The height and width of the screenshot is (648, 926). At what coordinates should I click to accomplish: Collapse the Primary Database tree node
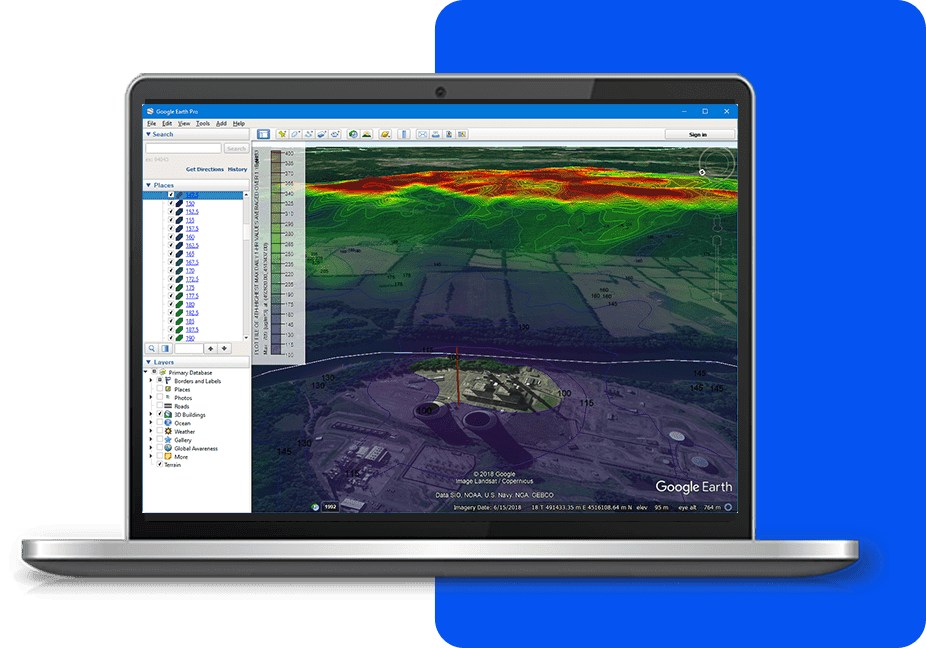pyautogui.click(x=146, y=372)
